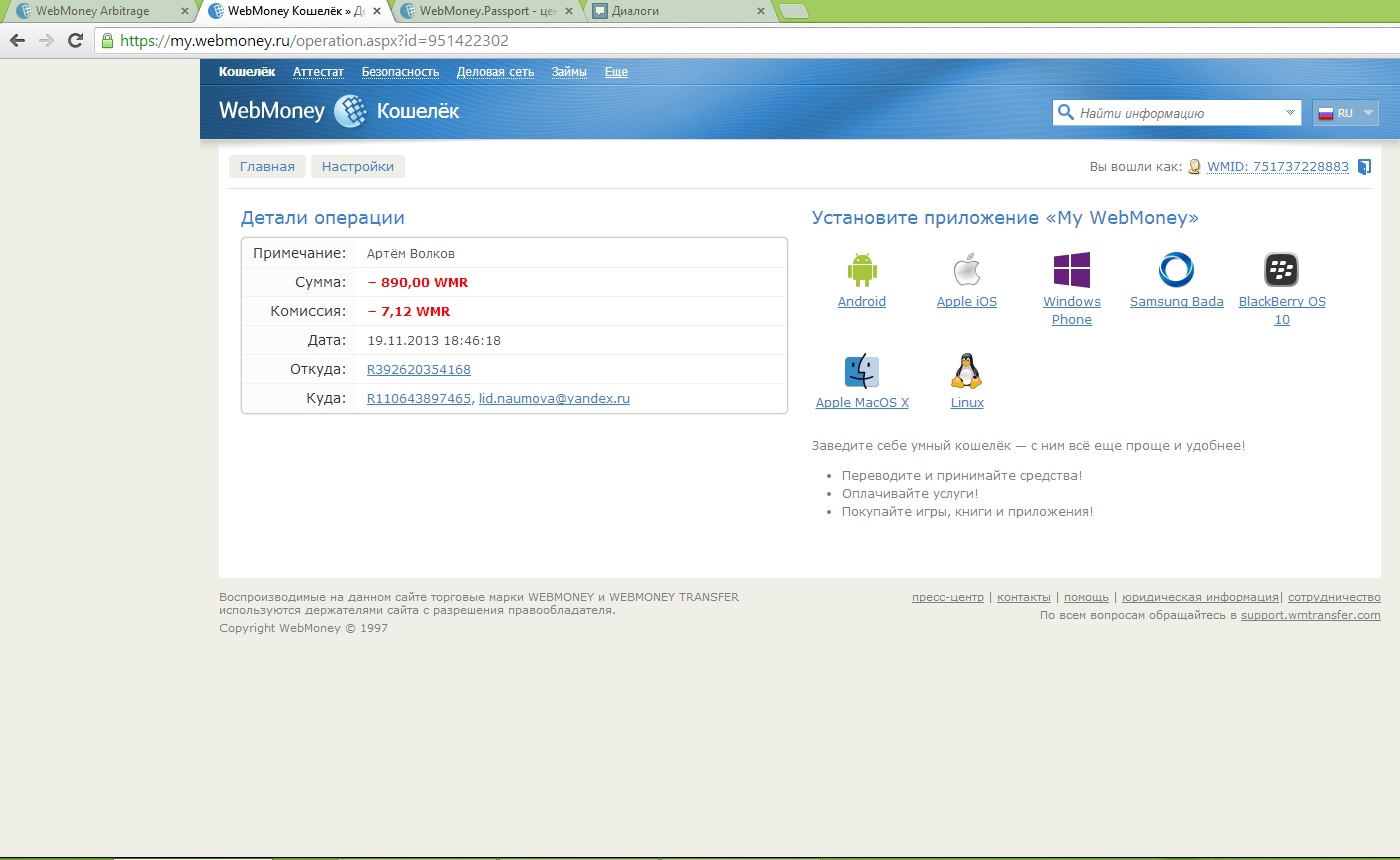
Task: Click the browser address bar URL
Action: 314,41
